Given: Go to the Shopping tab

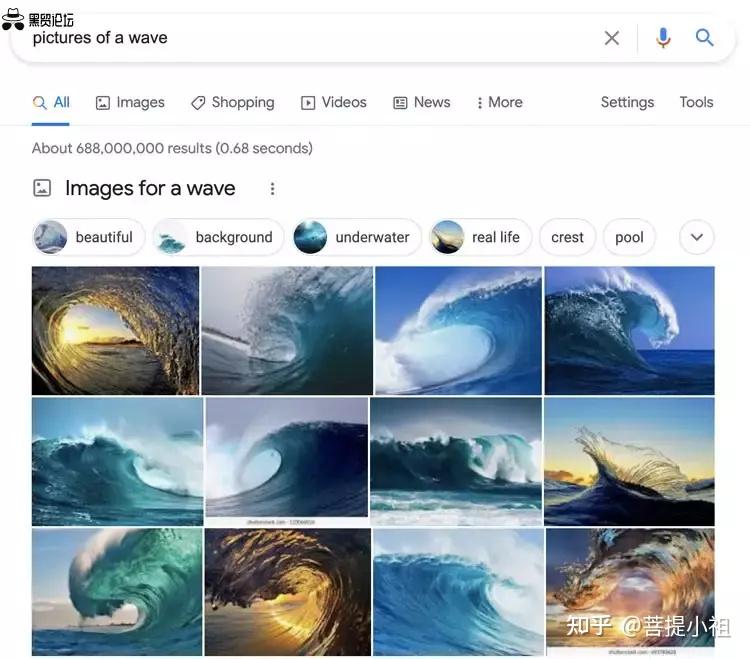Looking at the screenshot, I should tap(232, 102).
